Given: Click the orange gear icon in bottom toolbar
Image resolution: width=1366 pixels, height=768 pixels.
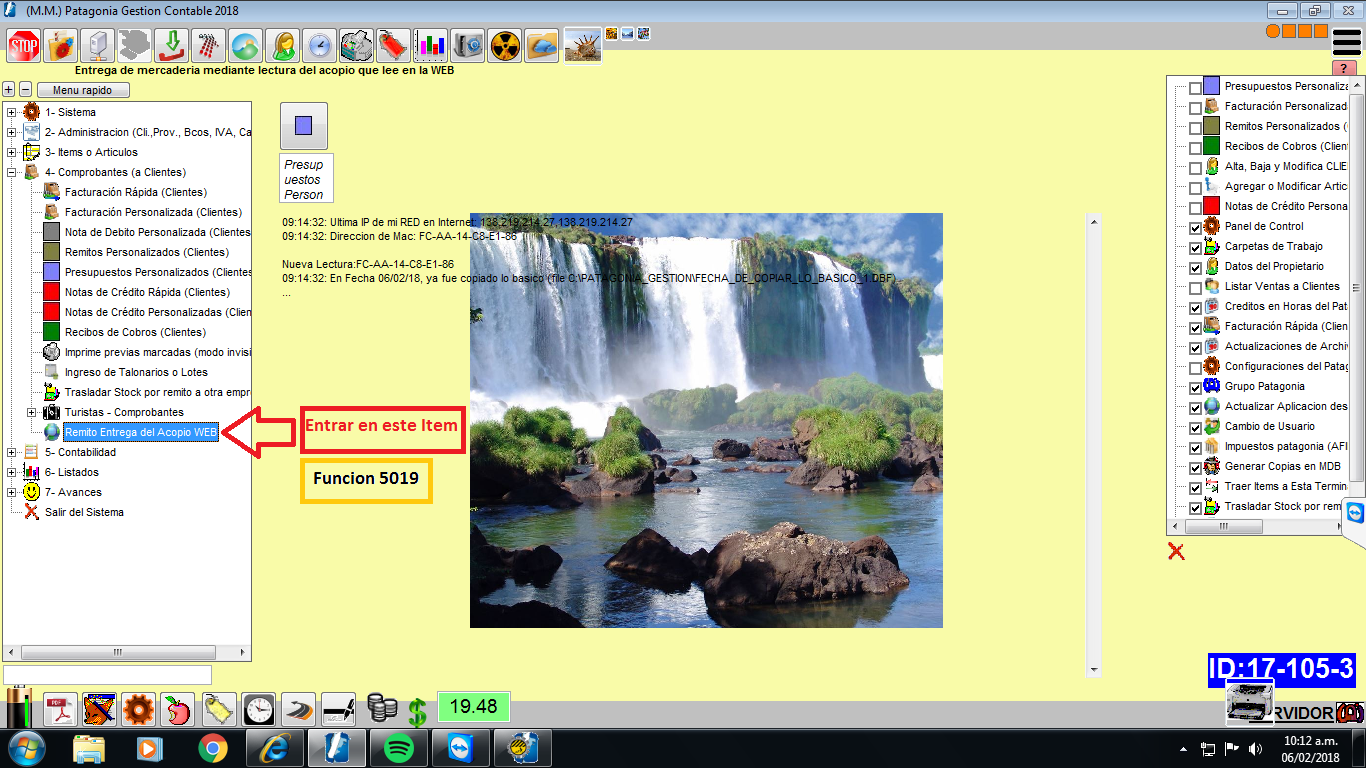Looking at the screenshot, I should pos(139,710).
